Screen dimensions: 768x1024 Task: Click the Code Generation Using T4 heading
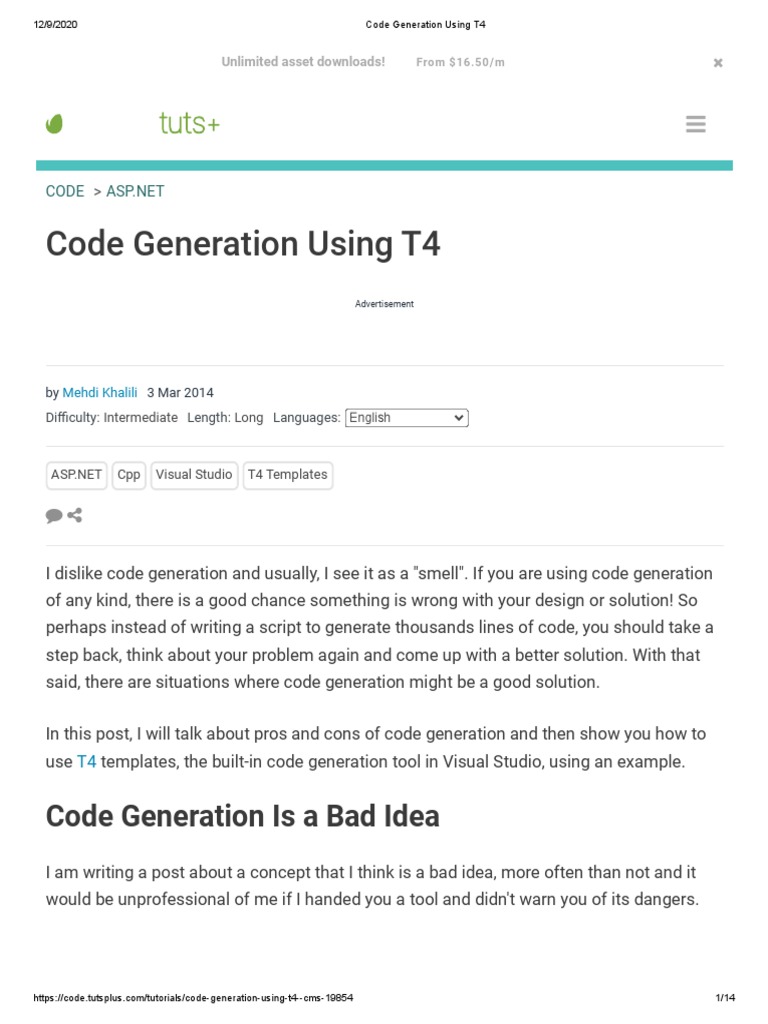[x=243, y=245]
